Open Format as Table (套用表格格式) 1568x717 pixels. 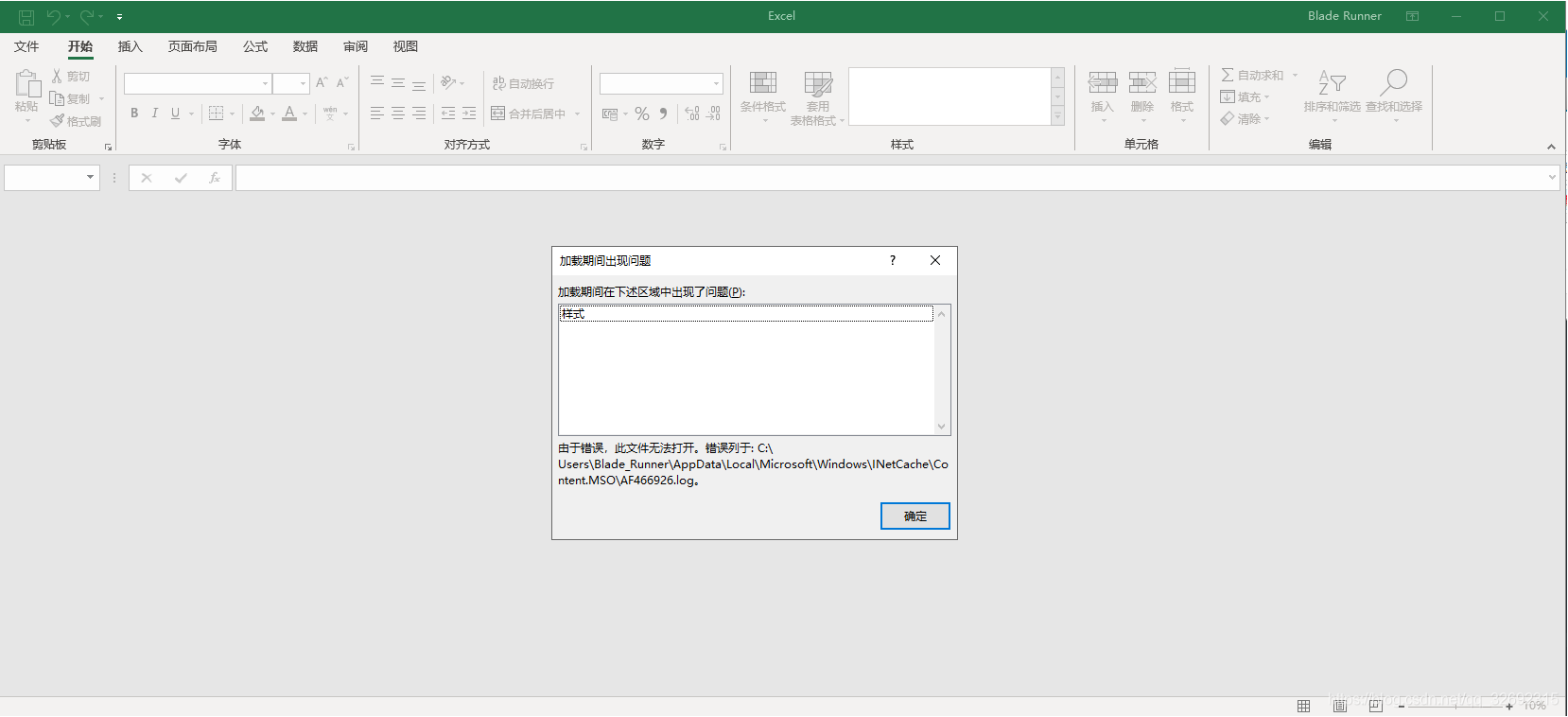tap(818, 97)
